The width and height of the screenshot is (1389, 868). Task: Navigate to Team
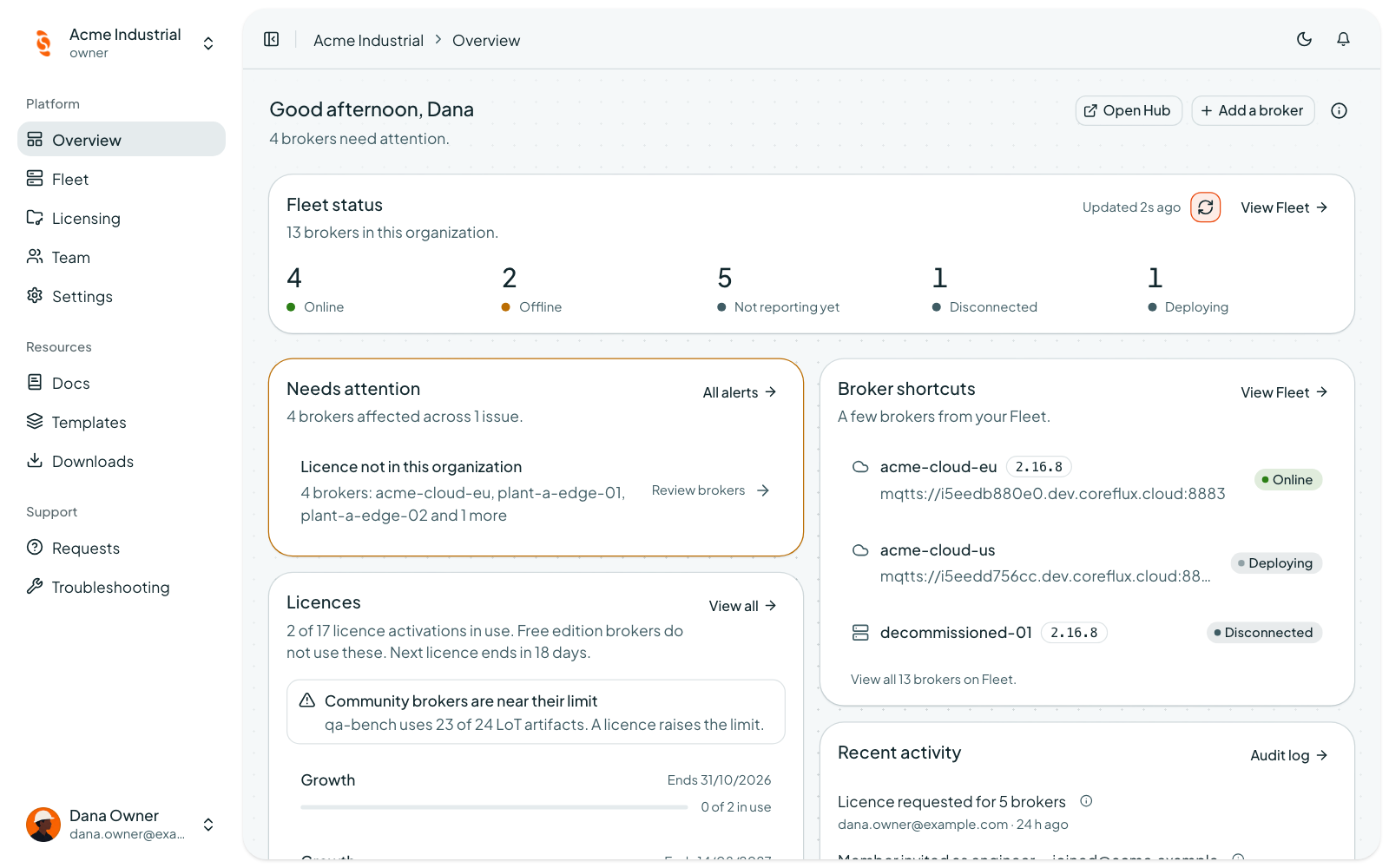[x=122, y=257]
